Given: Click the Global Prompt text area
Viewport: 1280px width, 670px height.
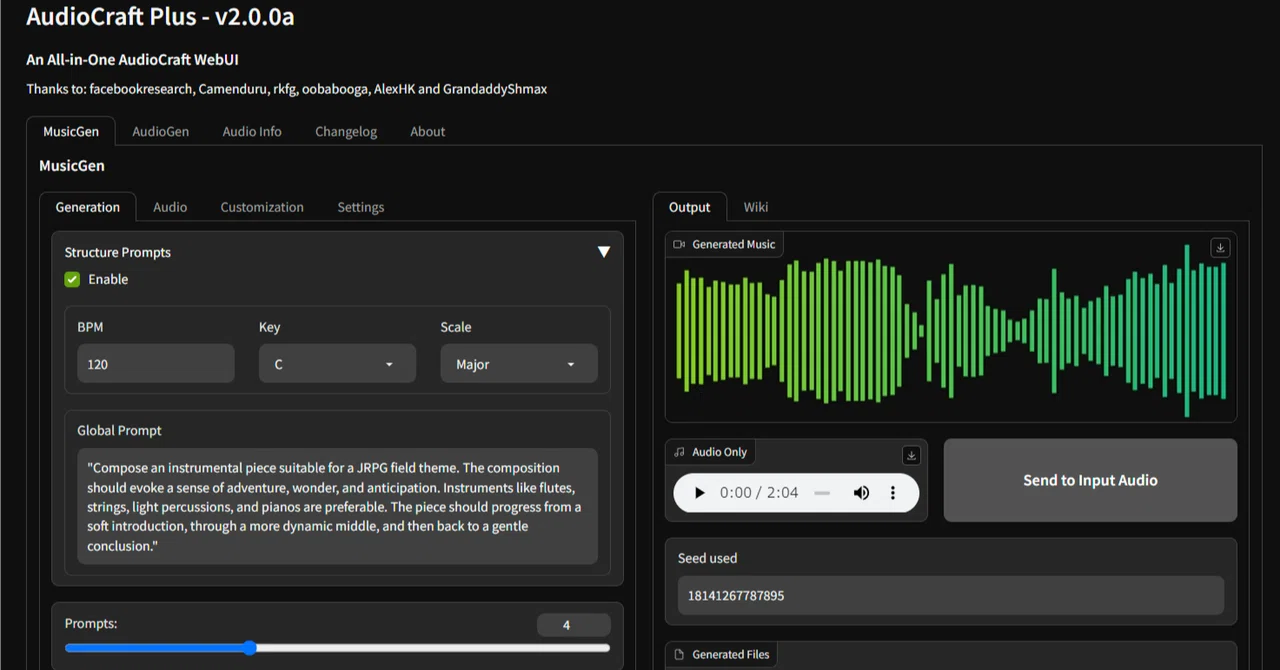Looking at the screenshot, I should (x=338, y=506).
